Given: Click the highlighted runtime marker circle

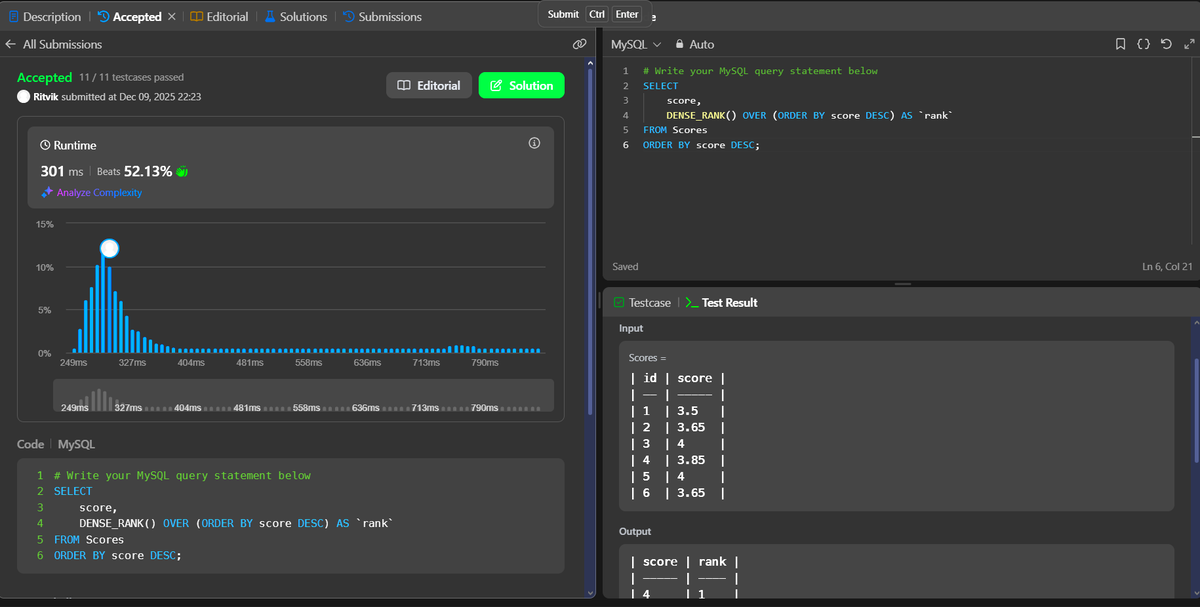Looking at the screenshot, I should click(110, 248).
